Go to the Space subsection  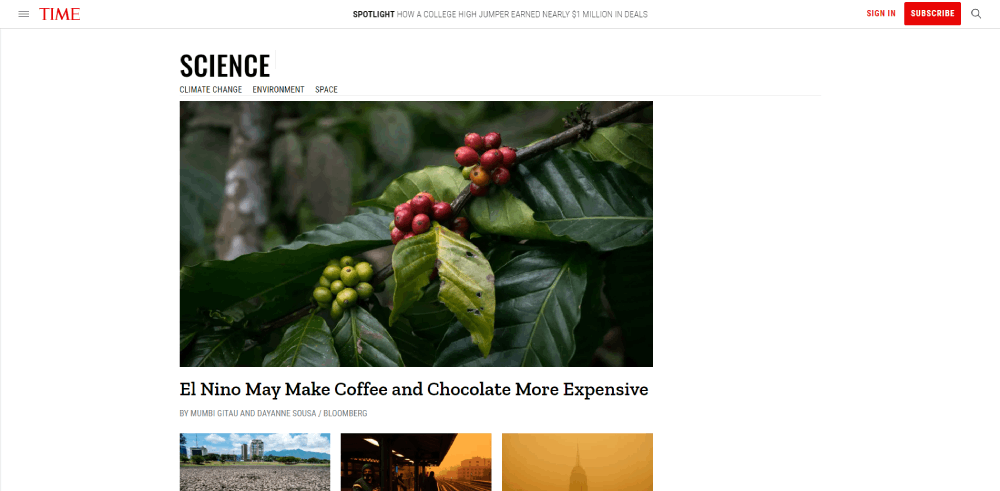point(326,89)
